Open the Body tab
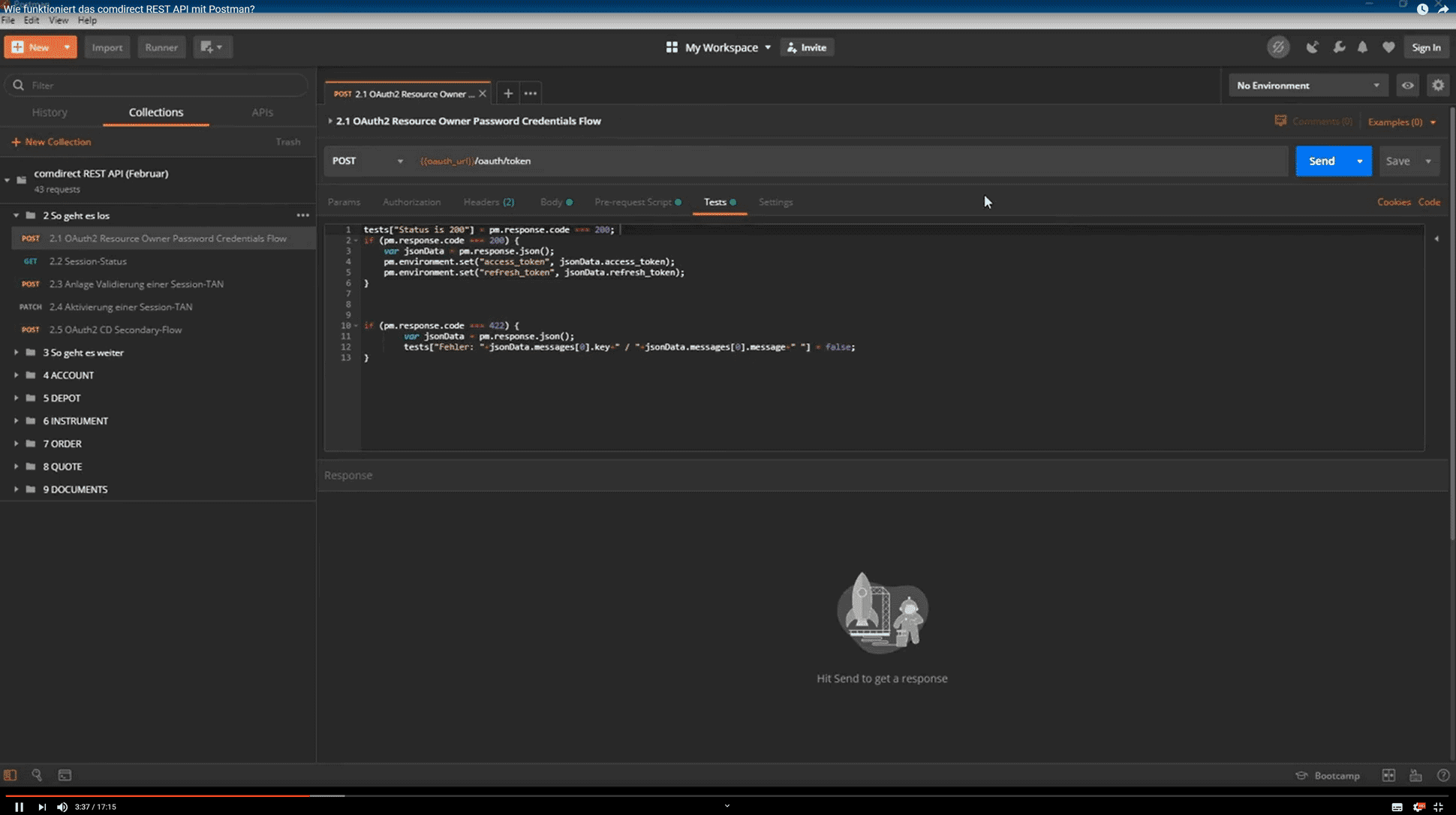The width and height of the screenshot is (1456, 815). [x=555, y=202]
